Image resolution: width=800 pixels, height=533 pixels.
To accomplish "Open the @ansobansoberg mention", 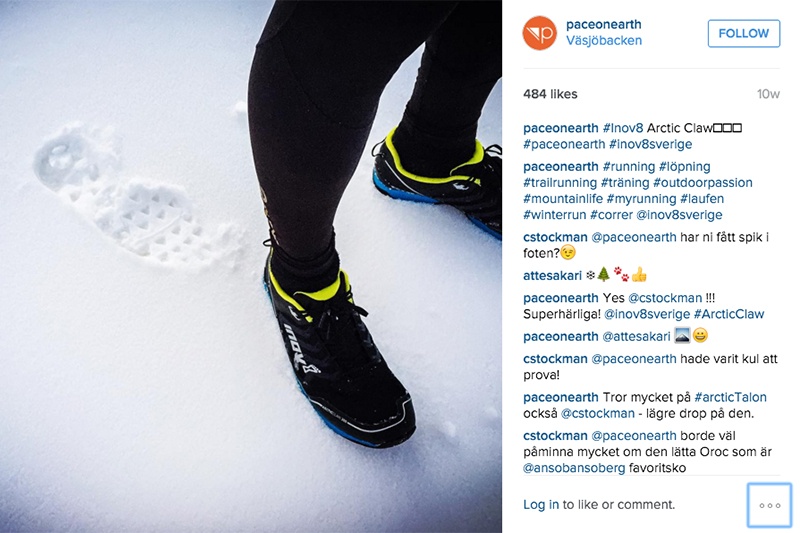I will point(574,468).
